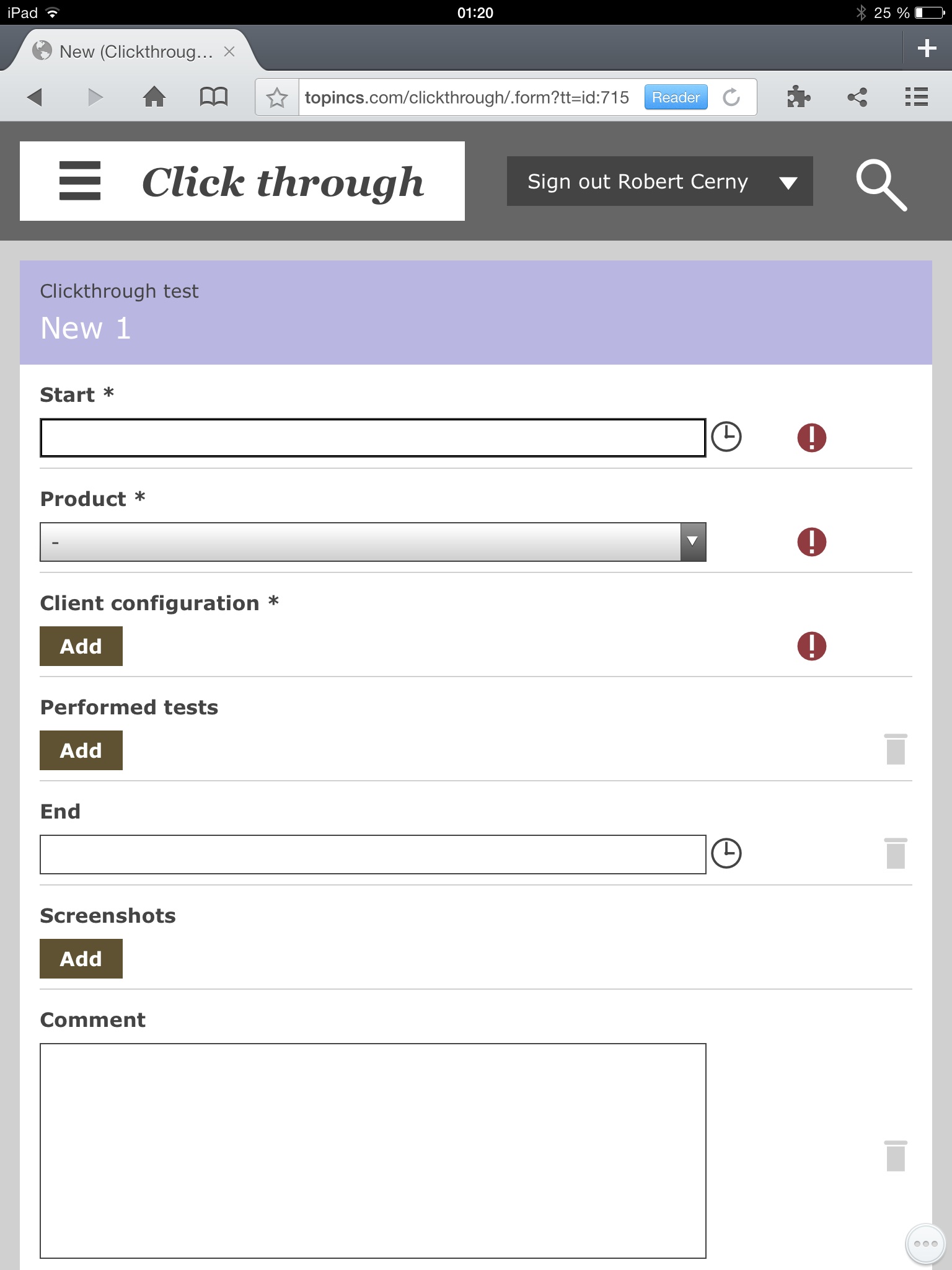Delete the Comment field using trash icon
Image resolution: width=952 pixels, height=1270 pixels.
click(x=896, y=1156)
